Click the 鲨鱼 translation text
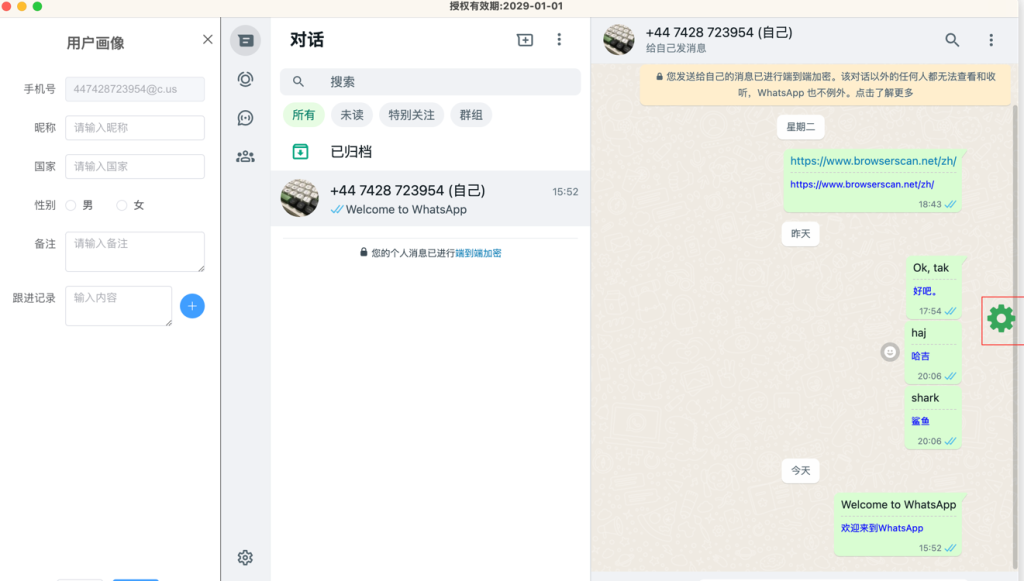This screenshot has height=581, width=1024. click(x=921, y=421)
